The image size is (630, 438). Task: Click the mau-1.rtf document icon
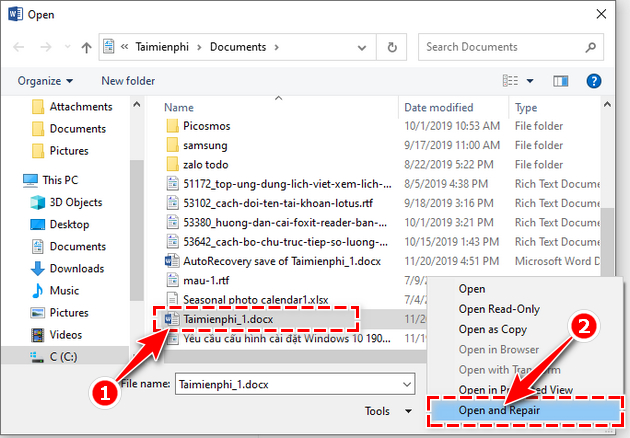[172, 280]
